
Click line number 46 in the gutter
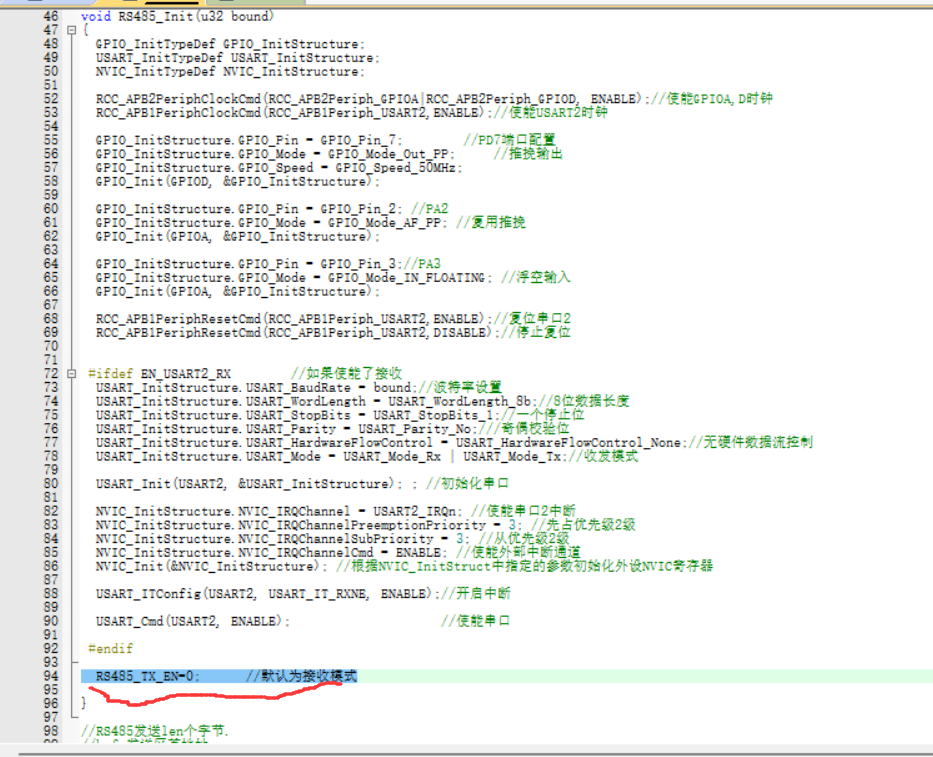point(51,16)
